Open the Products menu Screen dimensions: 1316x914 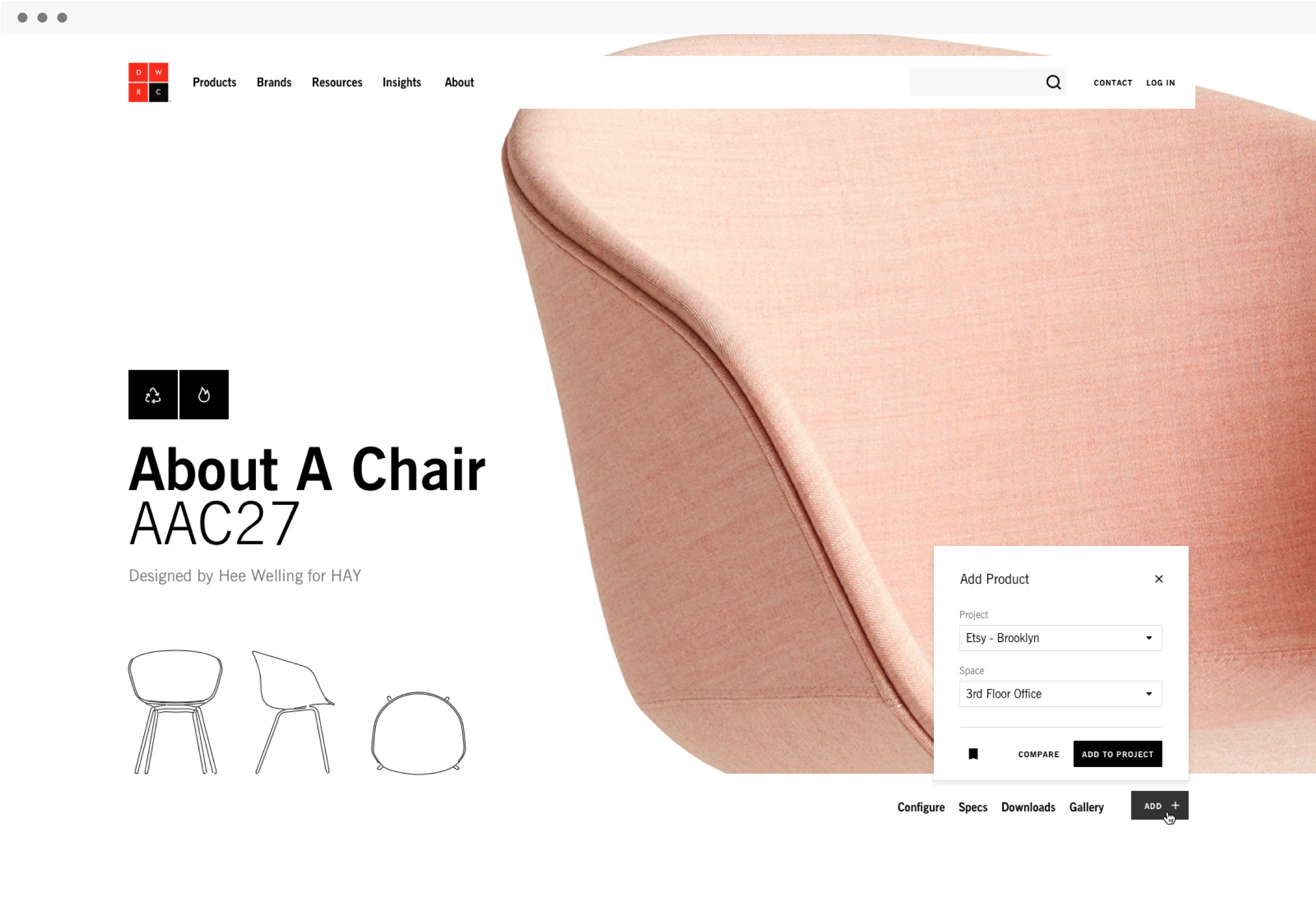[214, 83]
